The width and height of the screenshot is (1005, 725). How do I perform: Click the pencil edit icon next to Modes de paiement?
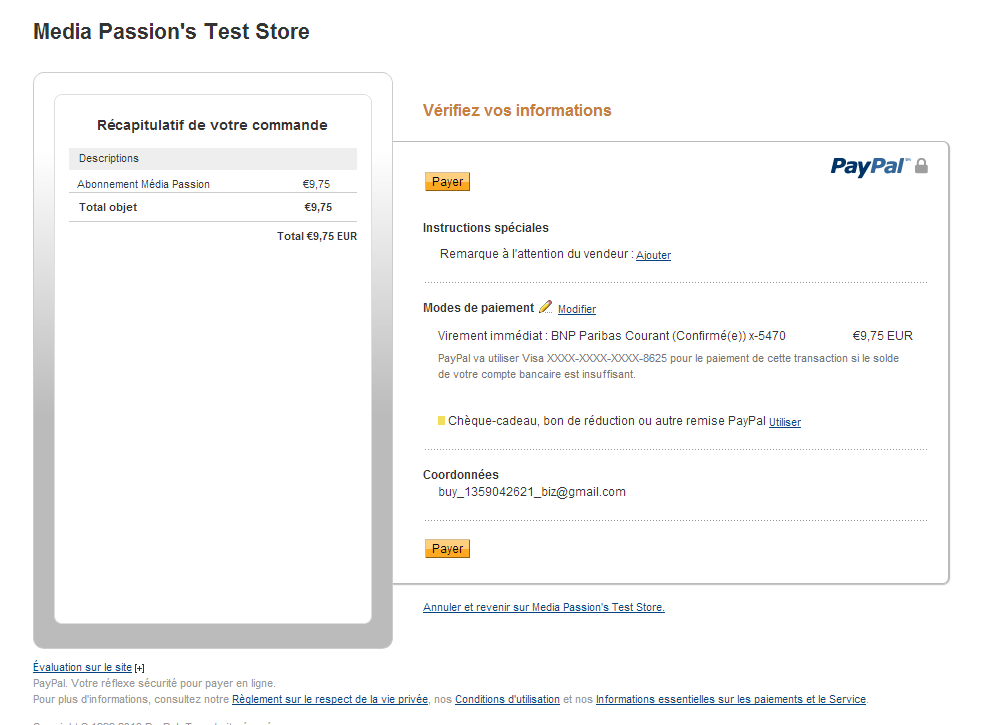tap(545, 307)
